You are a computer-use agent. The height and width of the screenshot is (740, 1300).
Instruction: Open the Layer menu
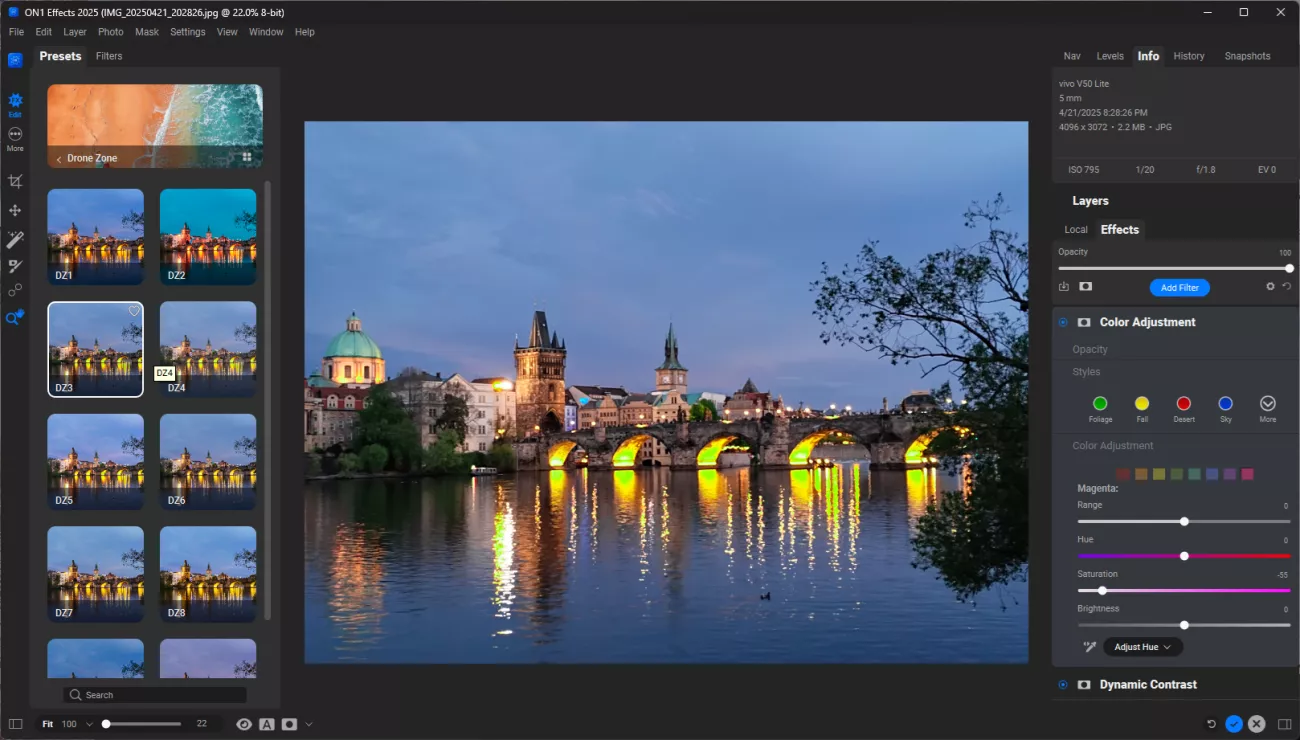[x=75, y=32]
